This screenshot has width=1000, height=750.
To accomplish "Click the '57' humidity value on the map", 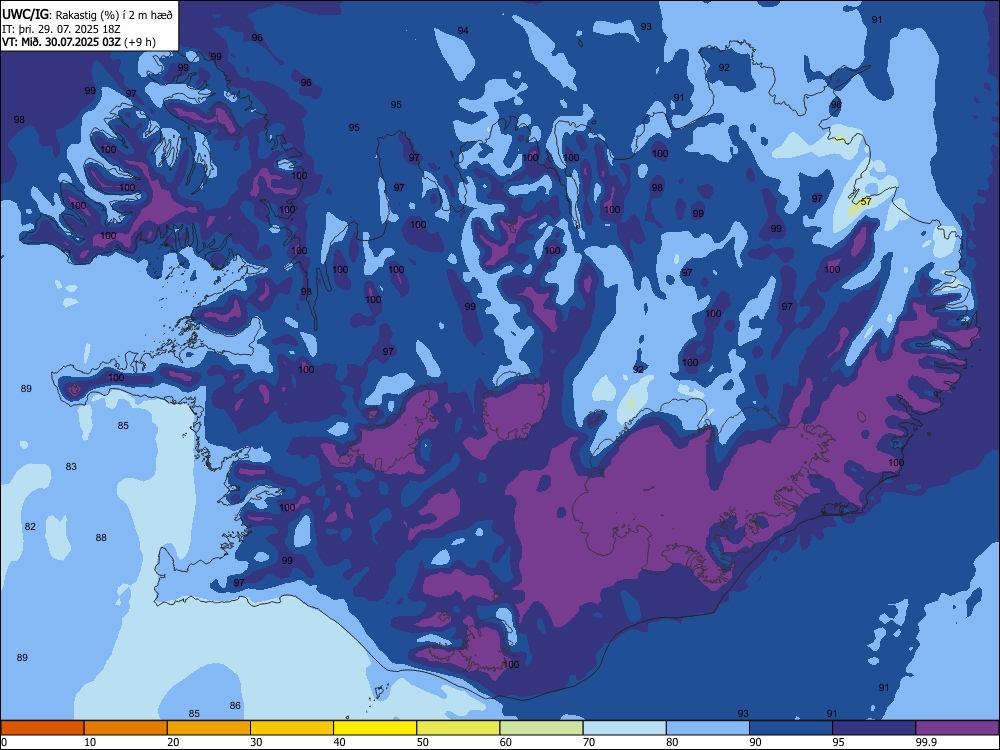I will click(x=866, y=202).
